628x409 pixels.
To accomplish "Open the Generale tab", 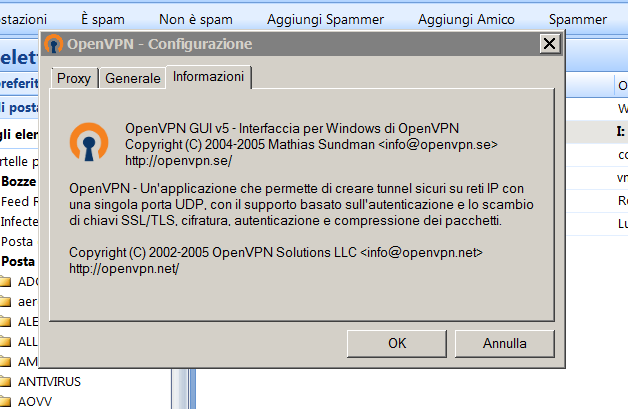I will [132, 78].
